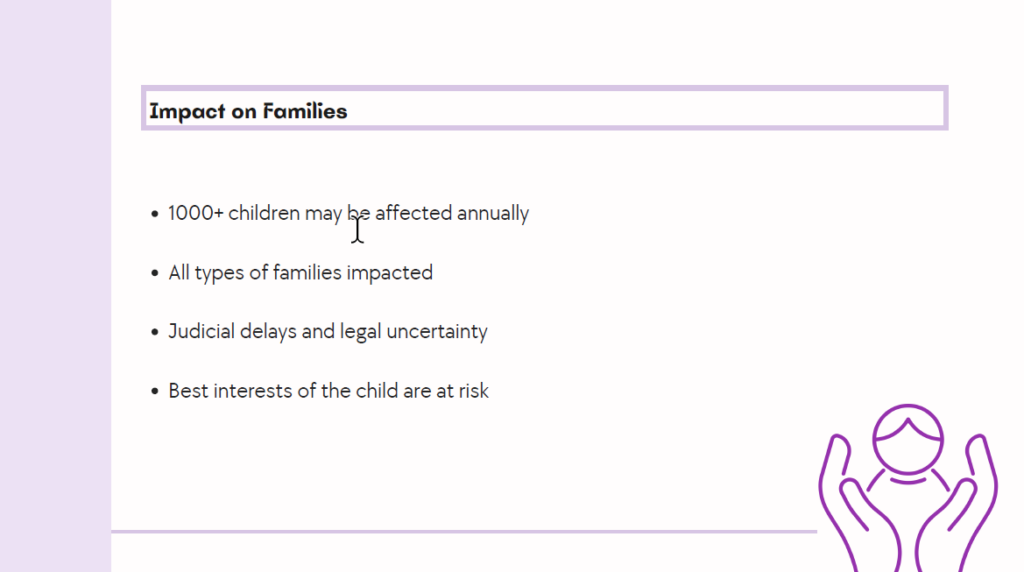The image size is (1024, 572).
Task: Click the child-in-hands illustration
Action: (908, 488)
